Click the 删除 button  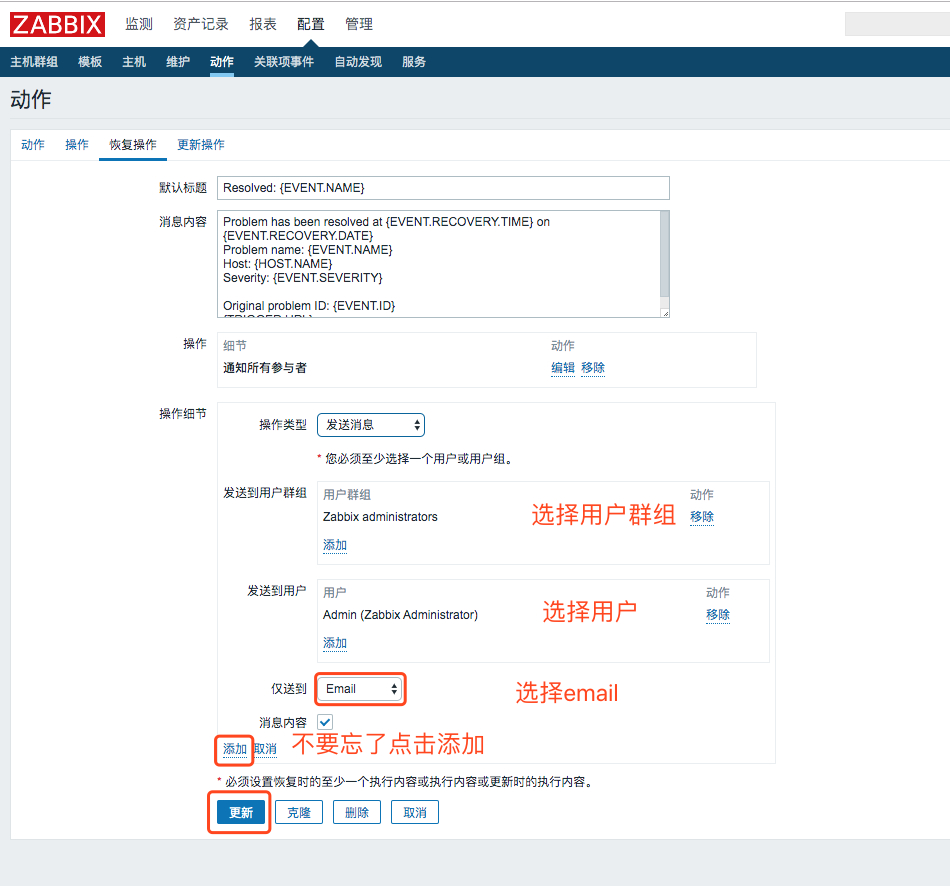[357, 813]
